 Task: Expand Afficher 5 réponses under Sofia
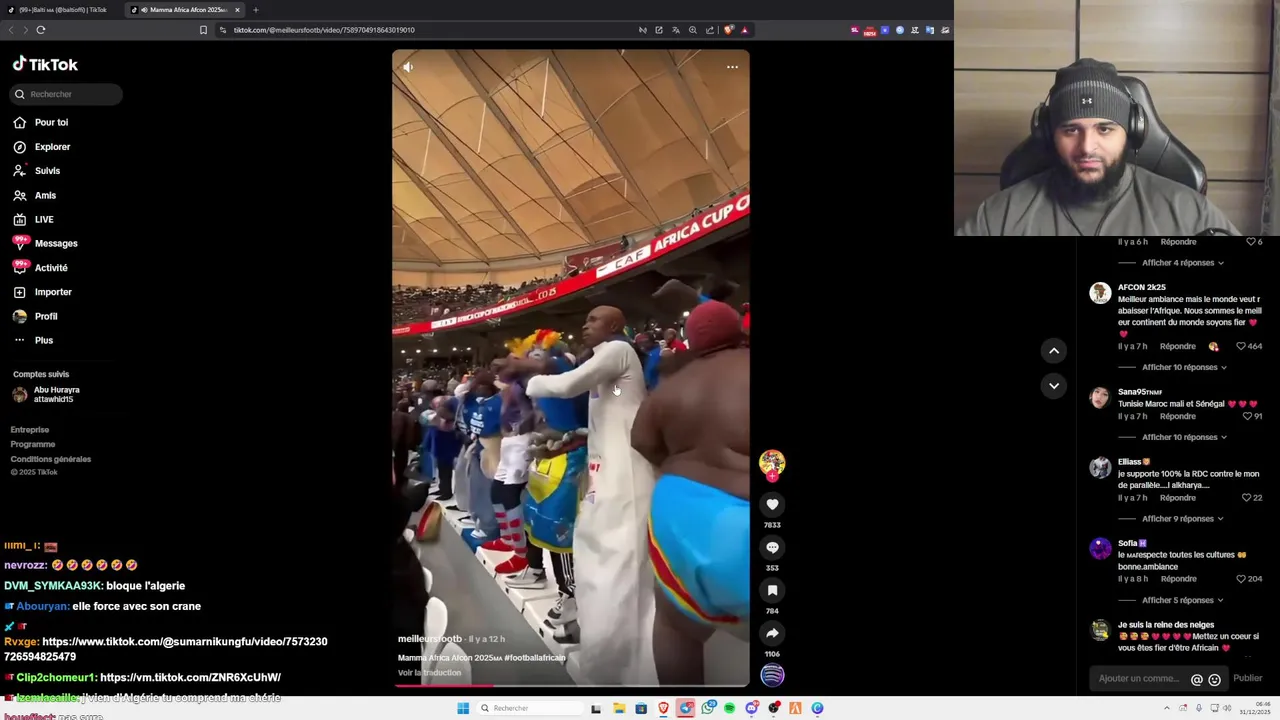click(1183, 600)
